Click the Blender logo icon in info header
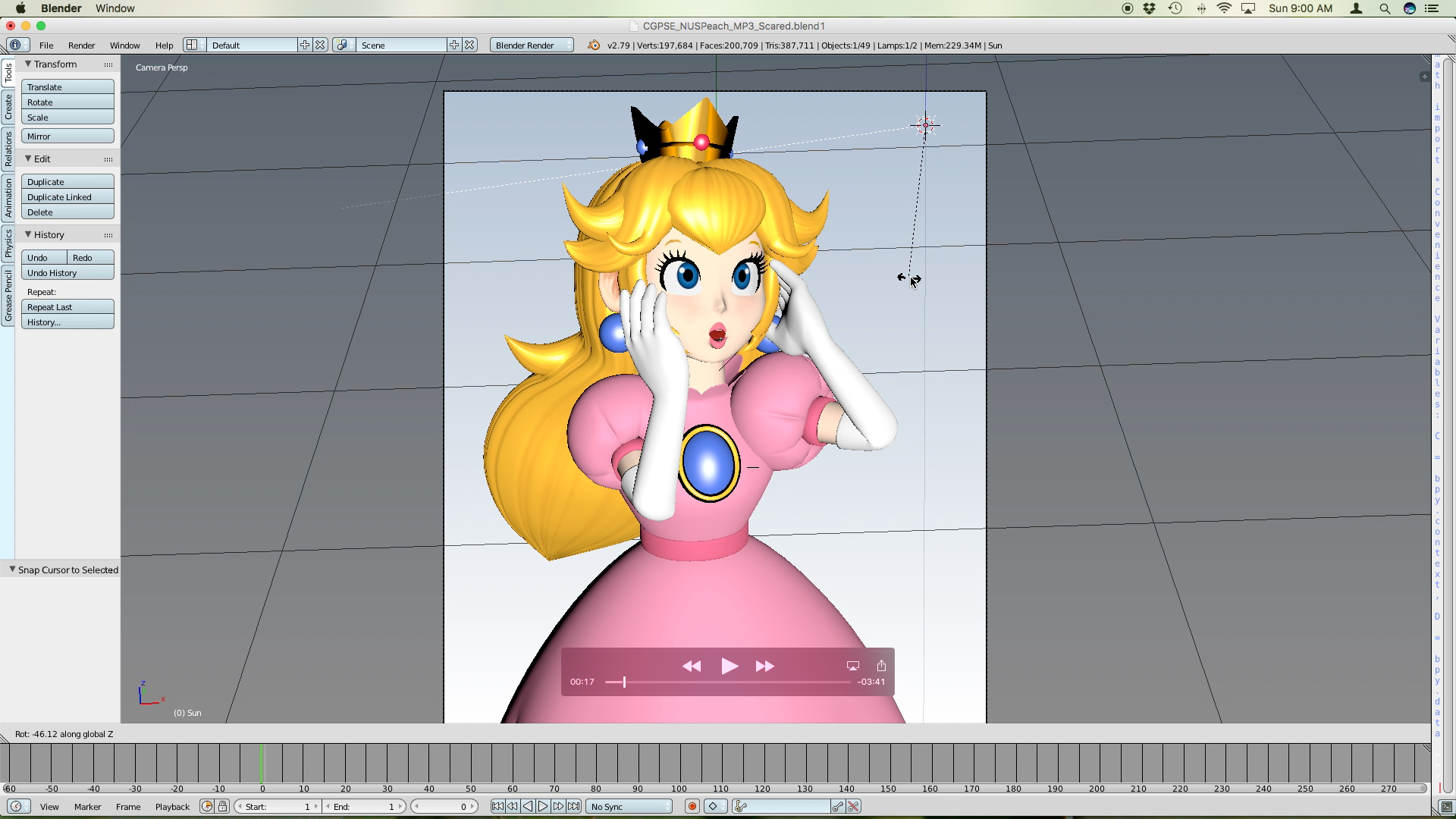 click(x=594, y=45)
